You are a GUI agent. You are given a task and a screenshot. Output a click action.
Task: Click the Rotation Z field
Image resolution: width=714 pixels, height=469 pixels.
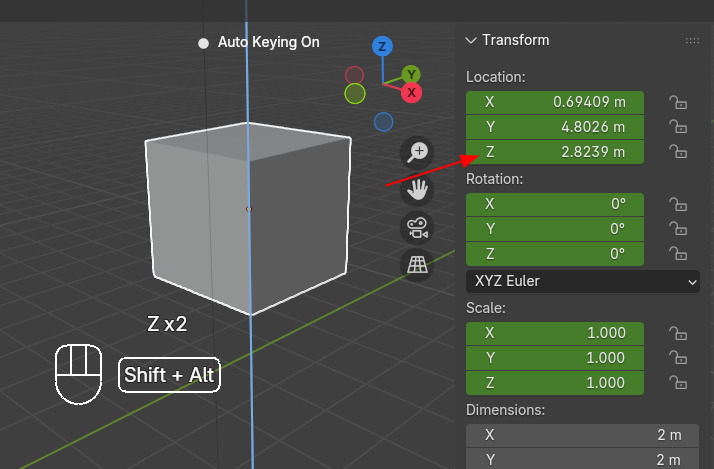tap(555, 254)
